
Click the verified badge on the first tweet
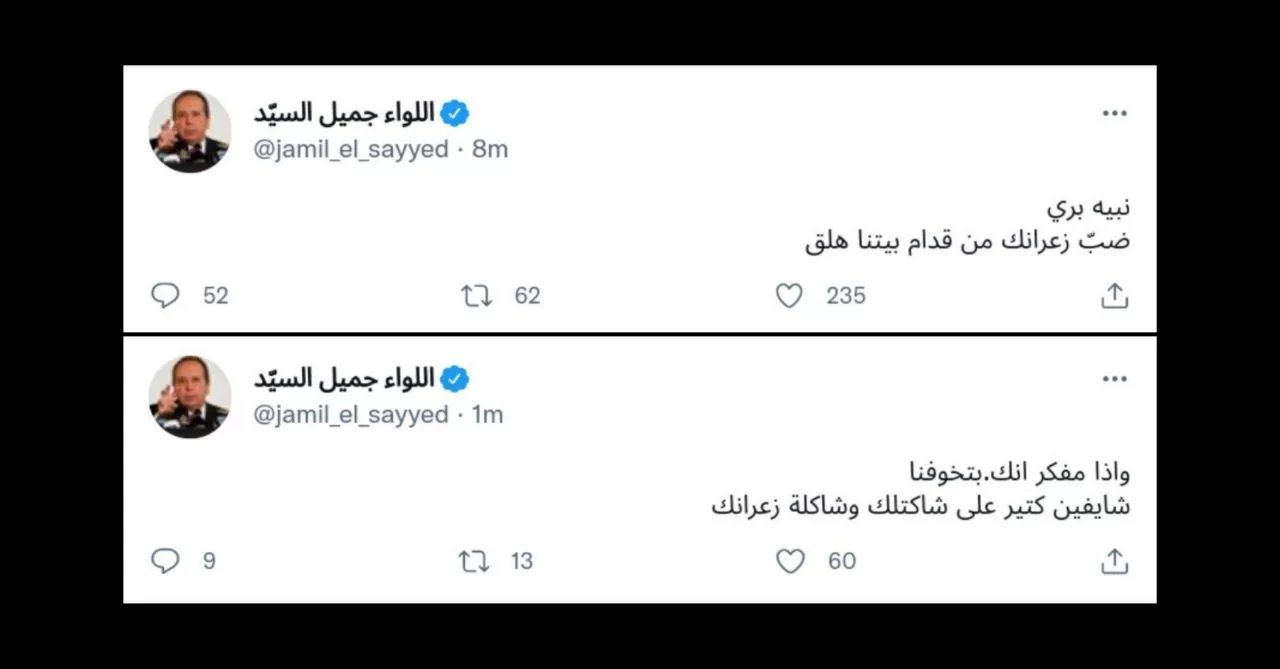(x=455, y=113)
